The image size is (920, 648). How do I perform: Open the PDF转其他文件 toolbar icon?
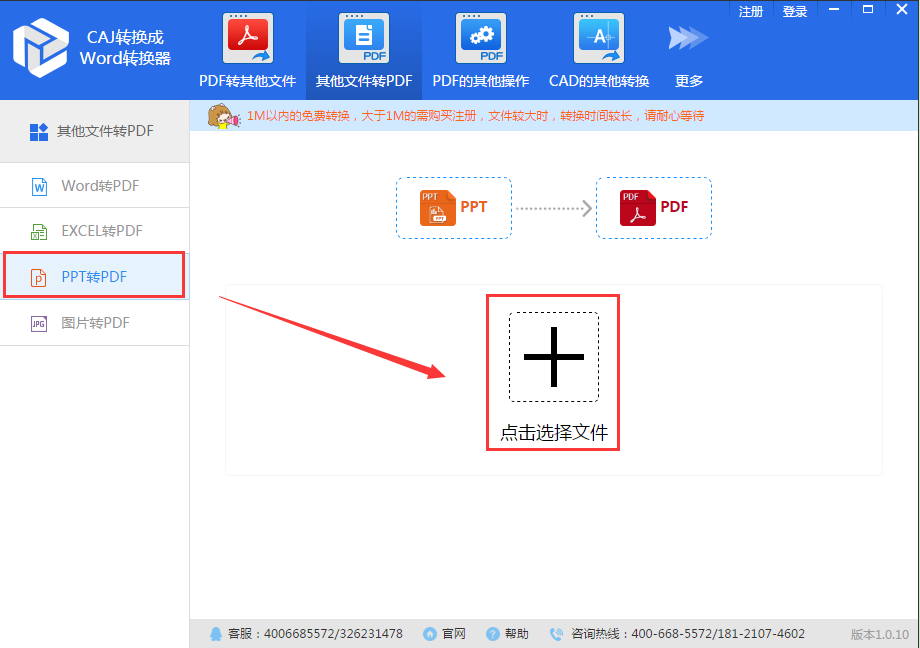tap(248, 38)
